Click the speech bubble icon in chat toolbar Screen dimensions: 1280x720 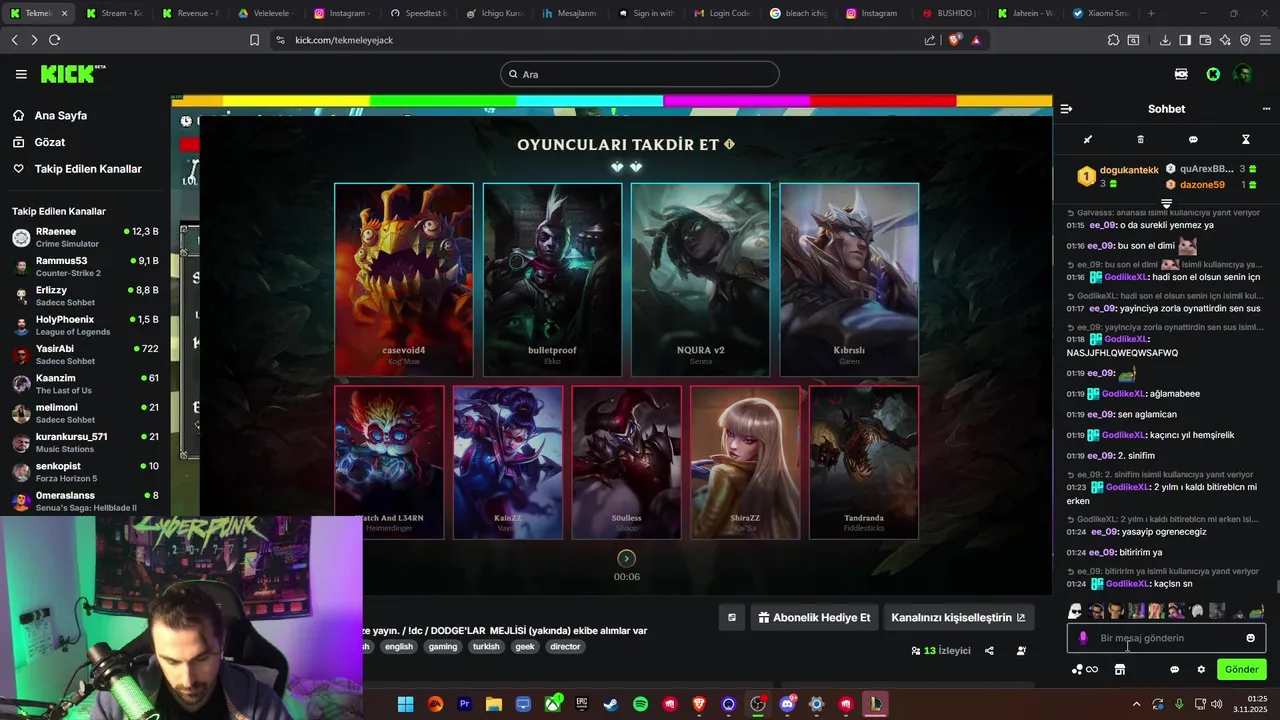(x=1193, y=140)
